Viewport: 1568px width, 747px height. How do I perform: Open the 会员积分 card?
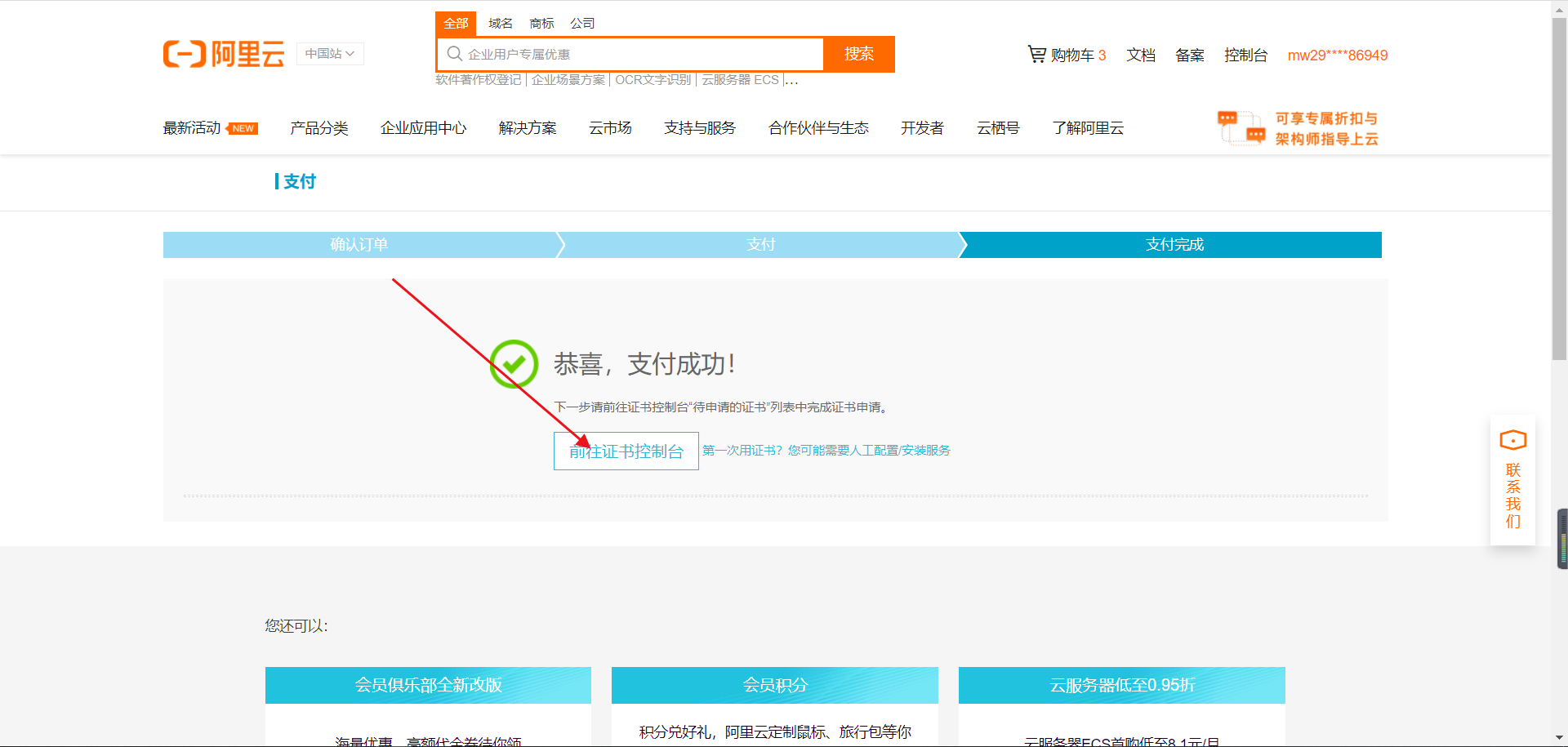tap(774, 685)
